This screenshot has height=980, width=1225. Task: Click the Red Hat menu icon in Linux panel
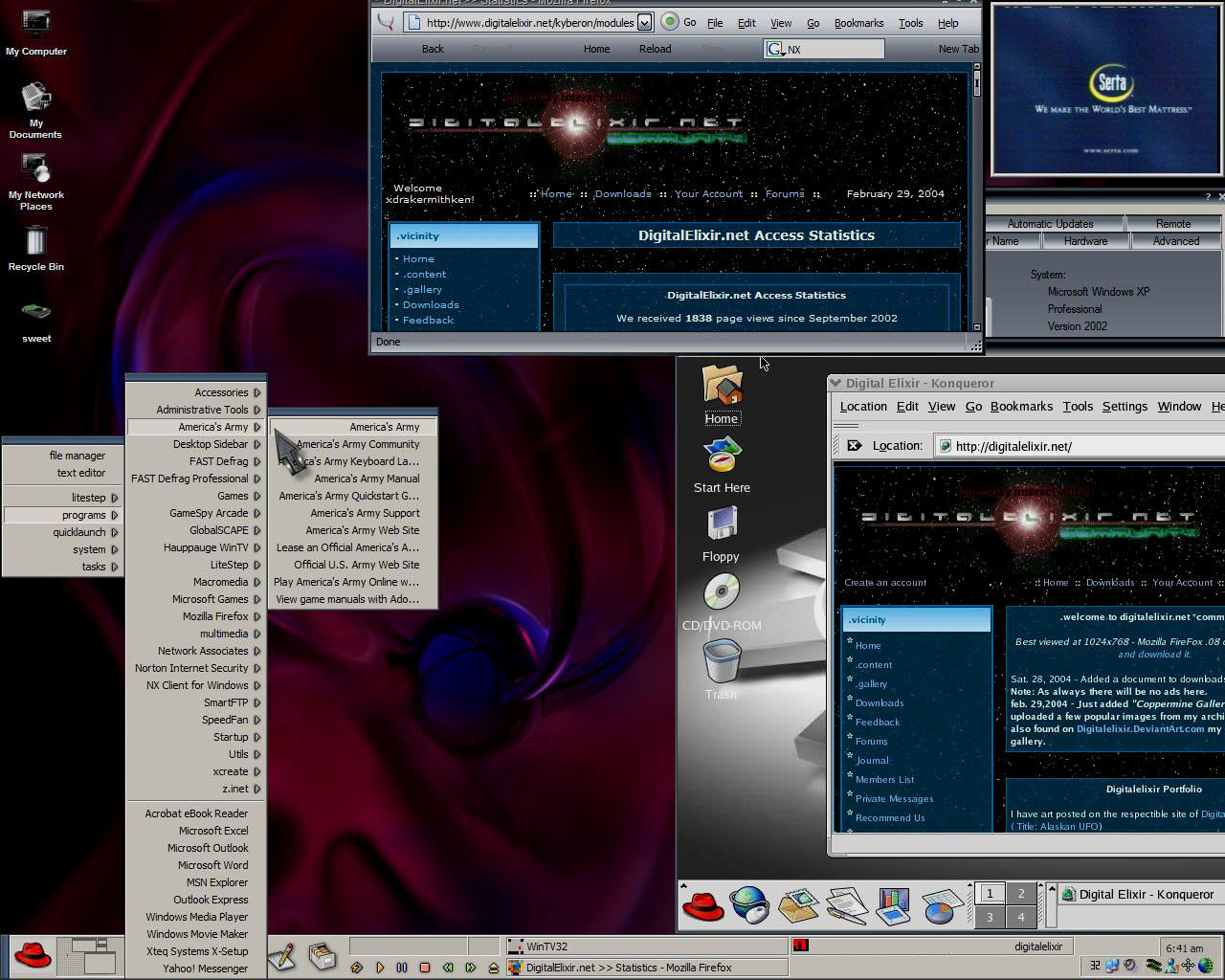pos(702,904)
